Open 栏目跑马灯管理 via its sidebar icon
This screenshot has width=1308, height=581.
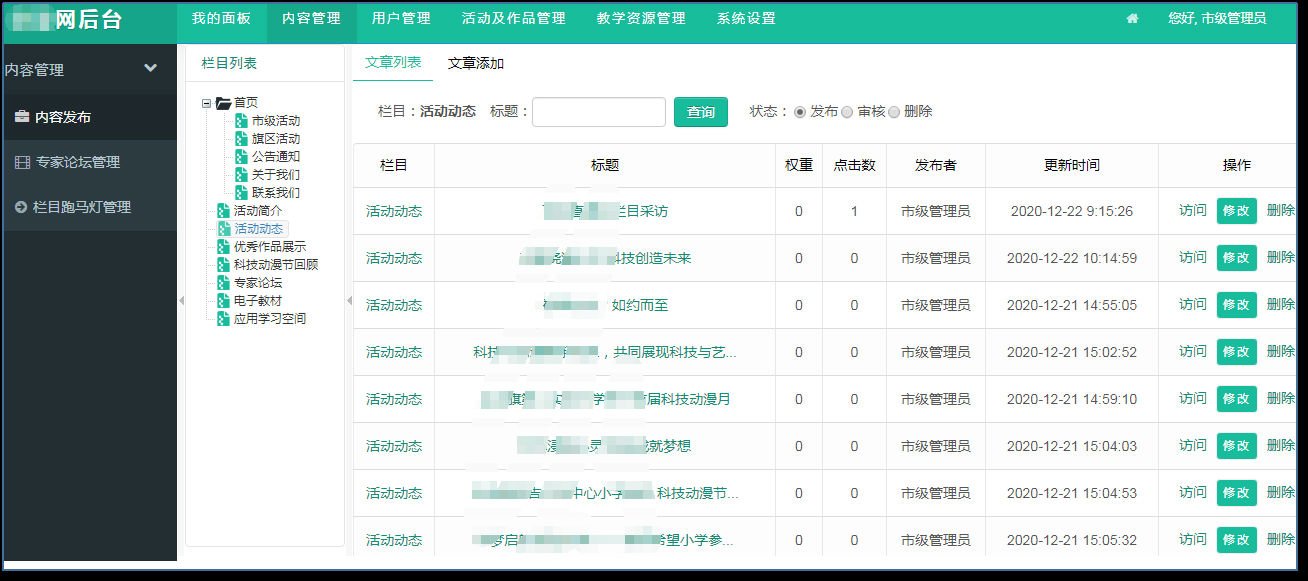(x=21, y=205)
